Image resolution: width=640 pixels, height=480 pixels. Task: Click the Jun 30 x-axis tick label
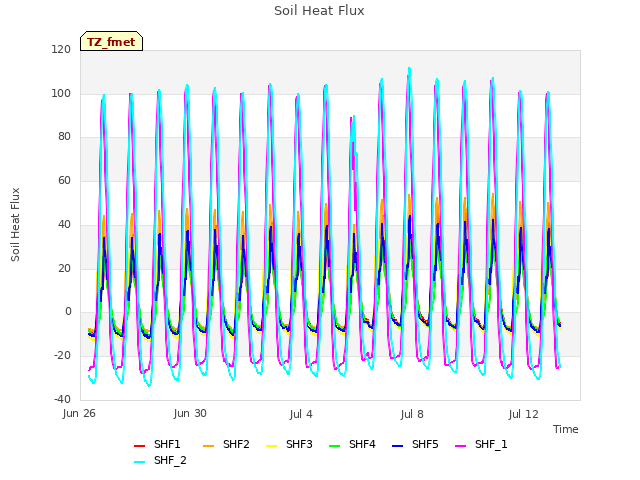pos(190,414)
